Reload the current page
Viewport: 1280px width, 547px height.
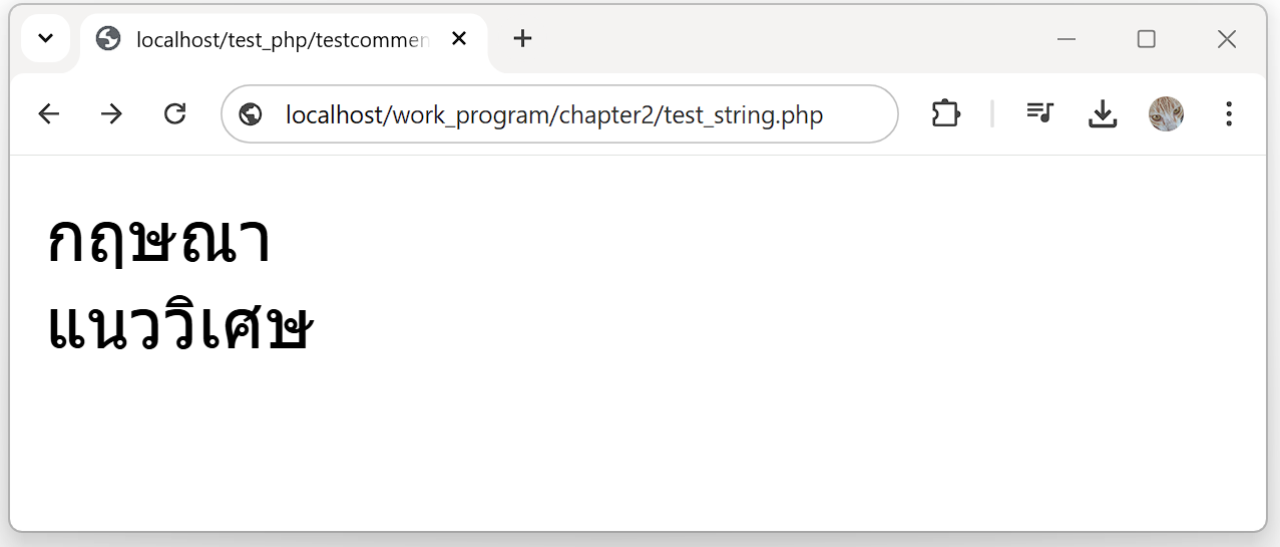175,114
